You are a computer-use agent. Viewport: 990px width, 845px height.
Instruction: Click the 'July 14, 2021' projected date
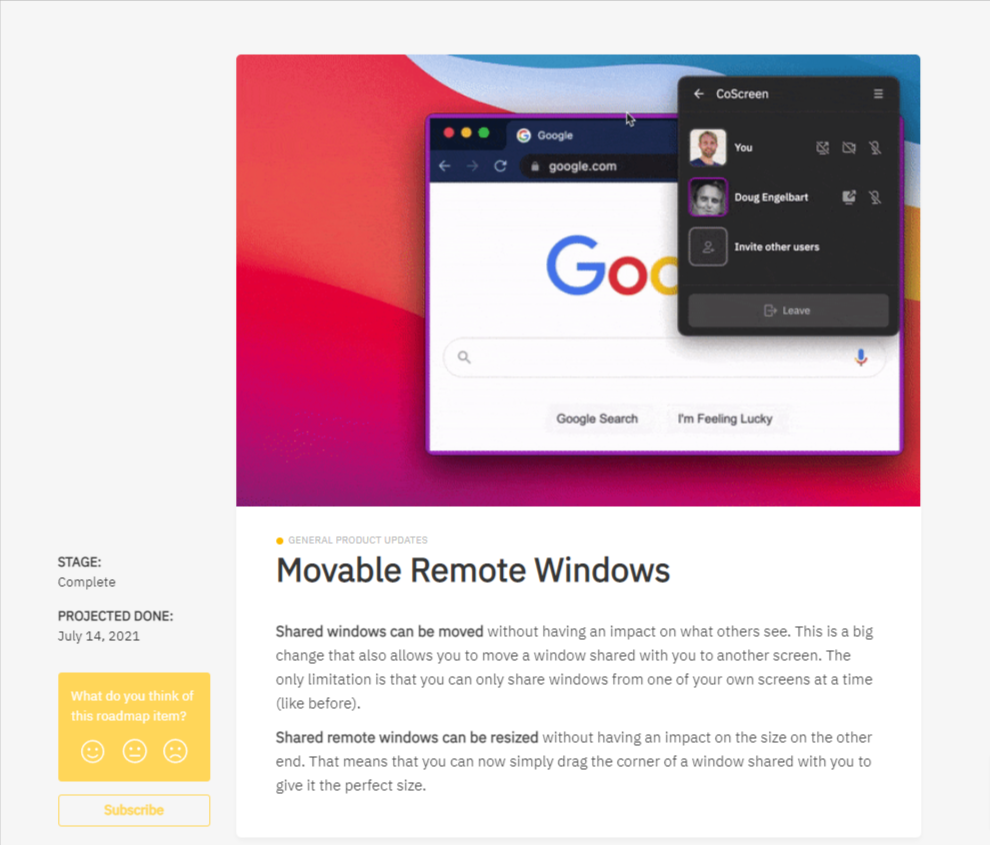tap(99, 637)
